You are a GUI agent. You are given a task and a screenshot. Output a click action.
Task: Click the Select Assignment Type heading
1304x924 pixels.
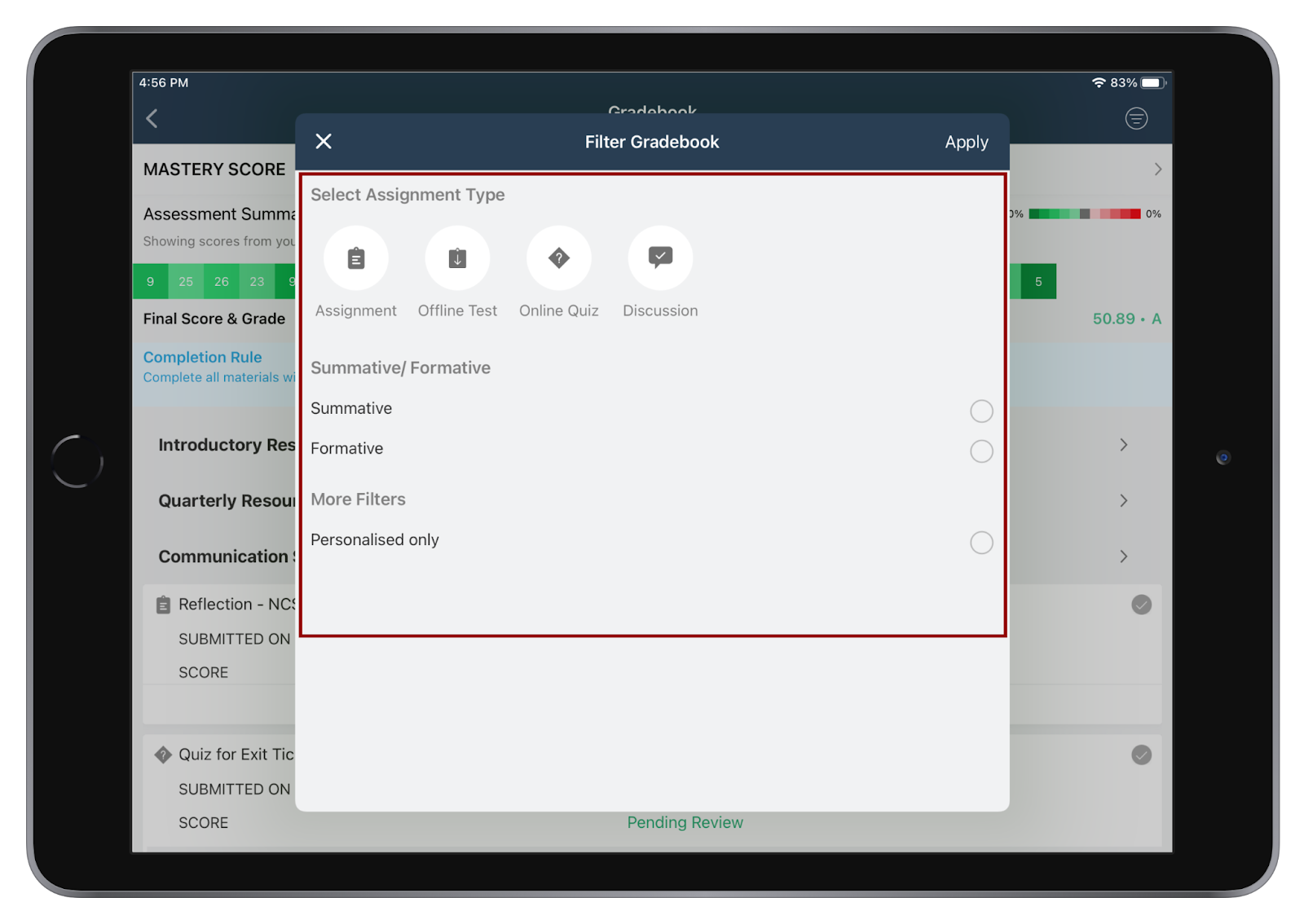click(407, 195)
